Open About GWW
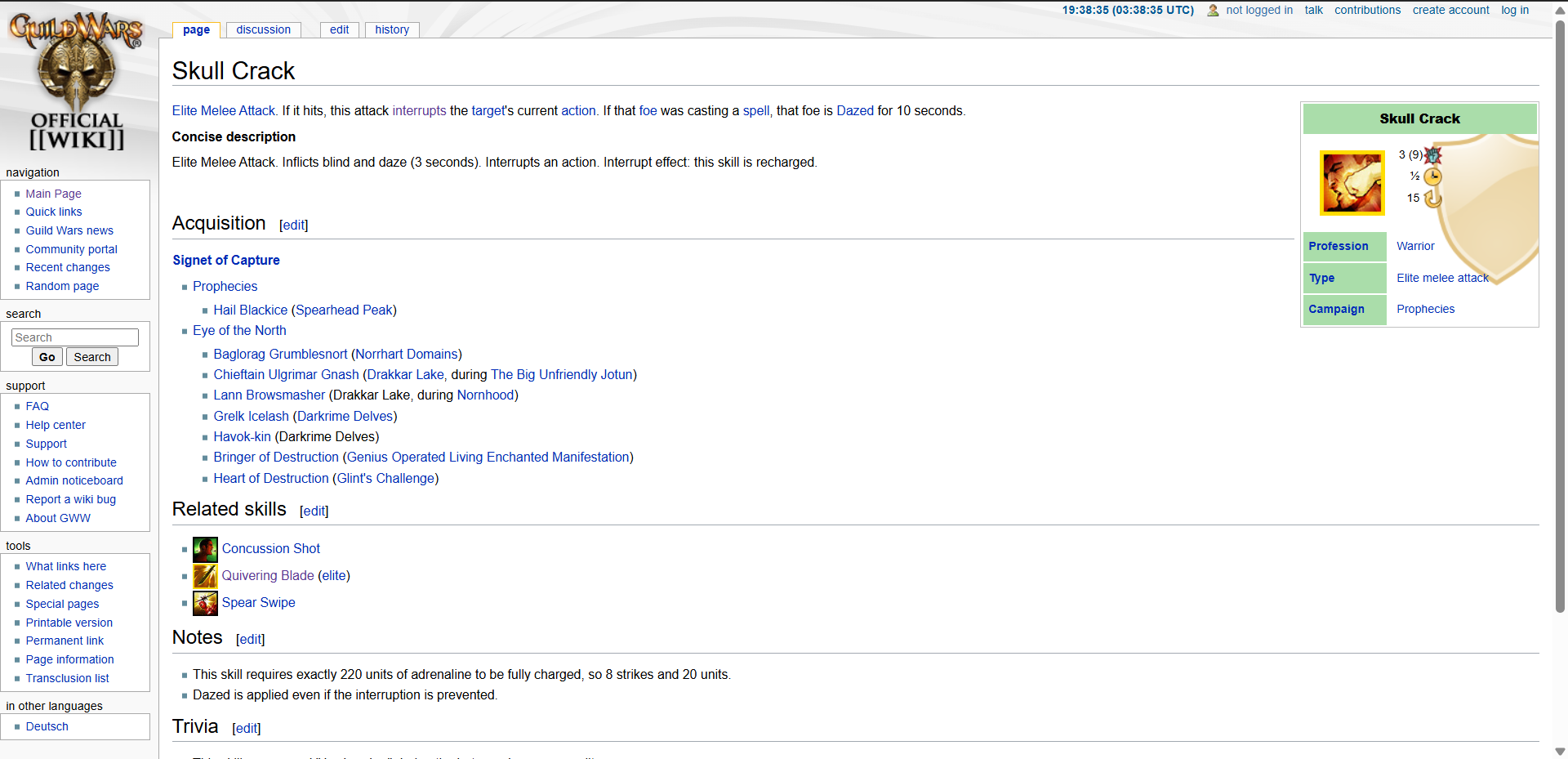The height and width of the screenshot is (759, 1568). [x=57, y=518]
